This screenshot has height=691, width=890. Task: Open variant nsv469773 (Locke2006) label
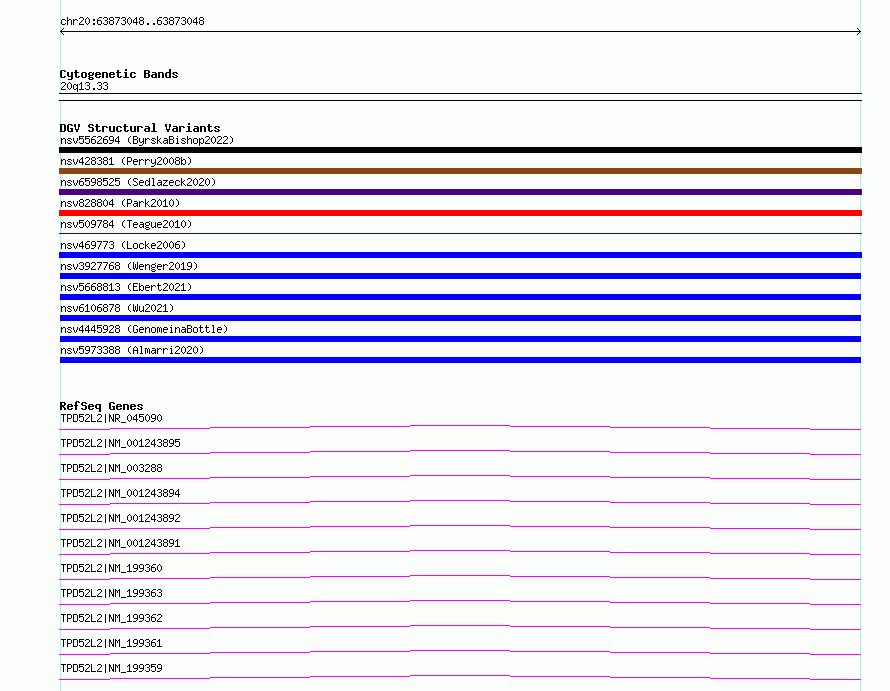click(x=123, y=245)
